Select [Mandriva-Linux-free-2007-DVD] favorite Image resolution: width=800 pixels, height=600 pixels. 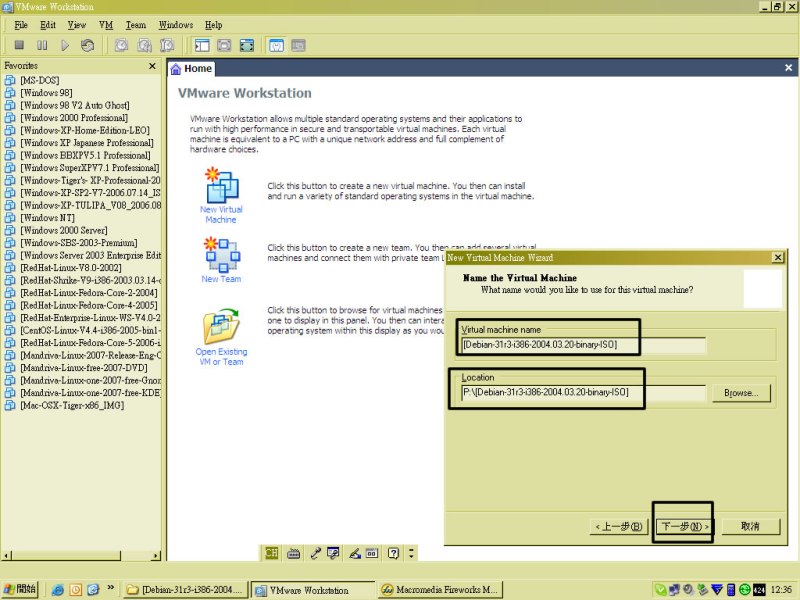[84, 368]
